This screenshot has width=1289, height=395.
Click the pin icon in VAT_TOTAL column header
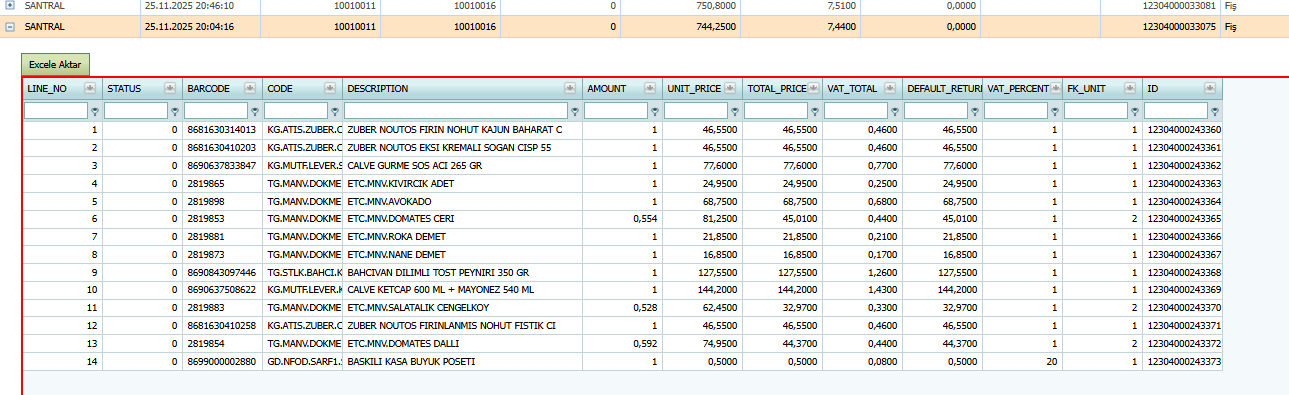point(890,89)
